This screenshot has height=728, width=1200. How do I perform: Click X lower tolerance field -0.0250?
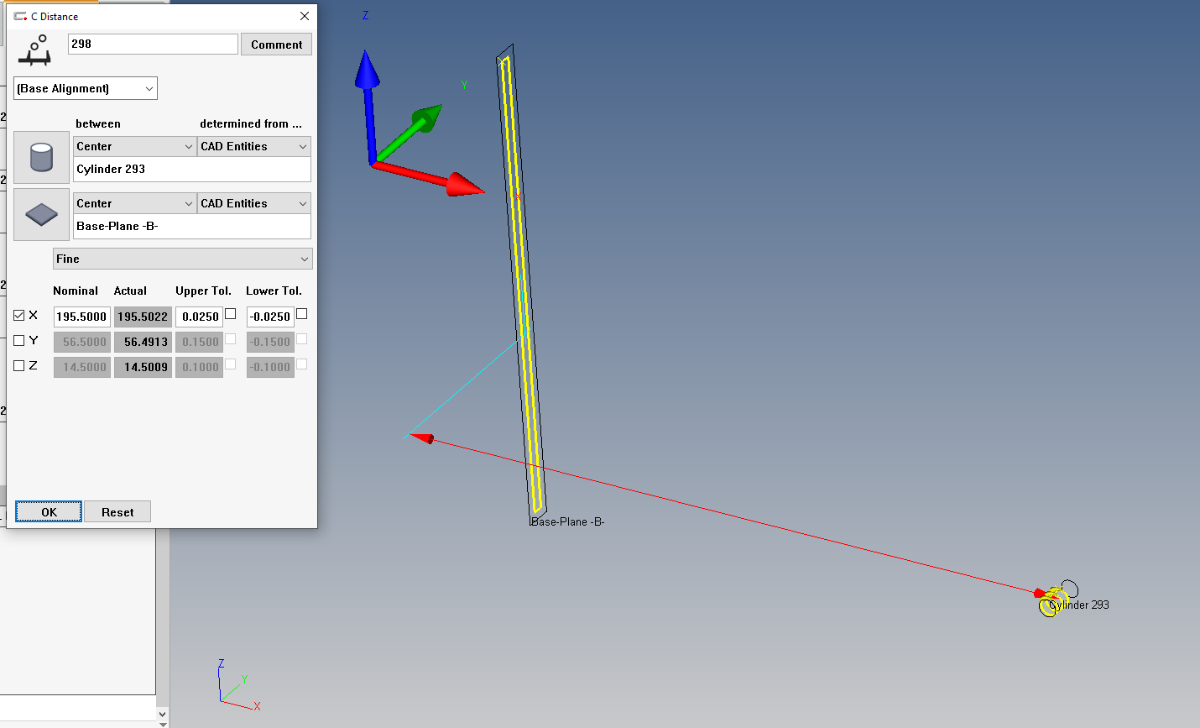click(x=270, y=316)
